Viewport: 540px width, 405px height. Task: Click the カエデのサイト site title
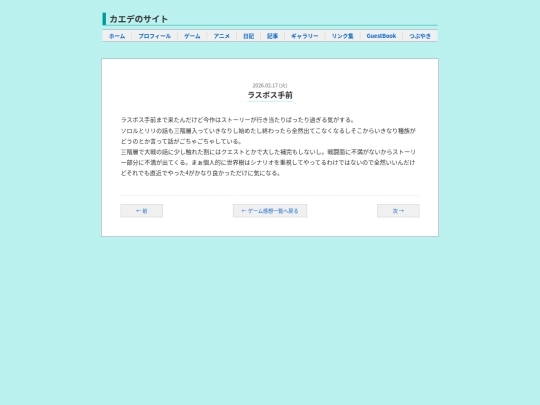139,19
